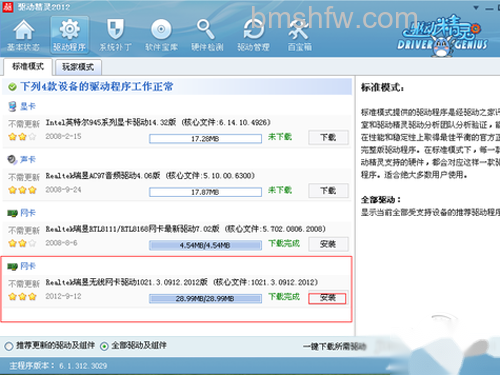Click the 全部驱动: help panel heading
Viewport: 500px width, 375px height.
(381, 200)
